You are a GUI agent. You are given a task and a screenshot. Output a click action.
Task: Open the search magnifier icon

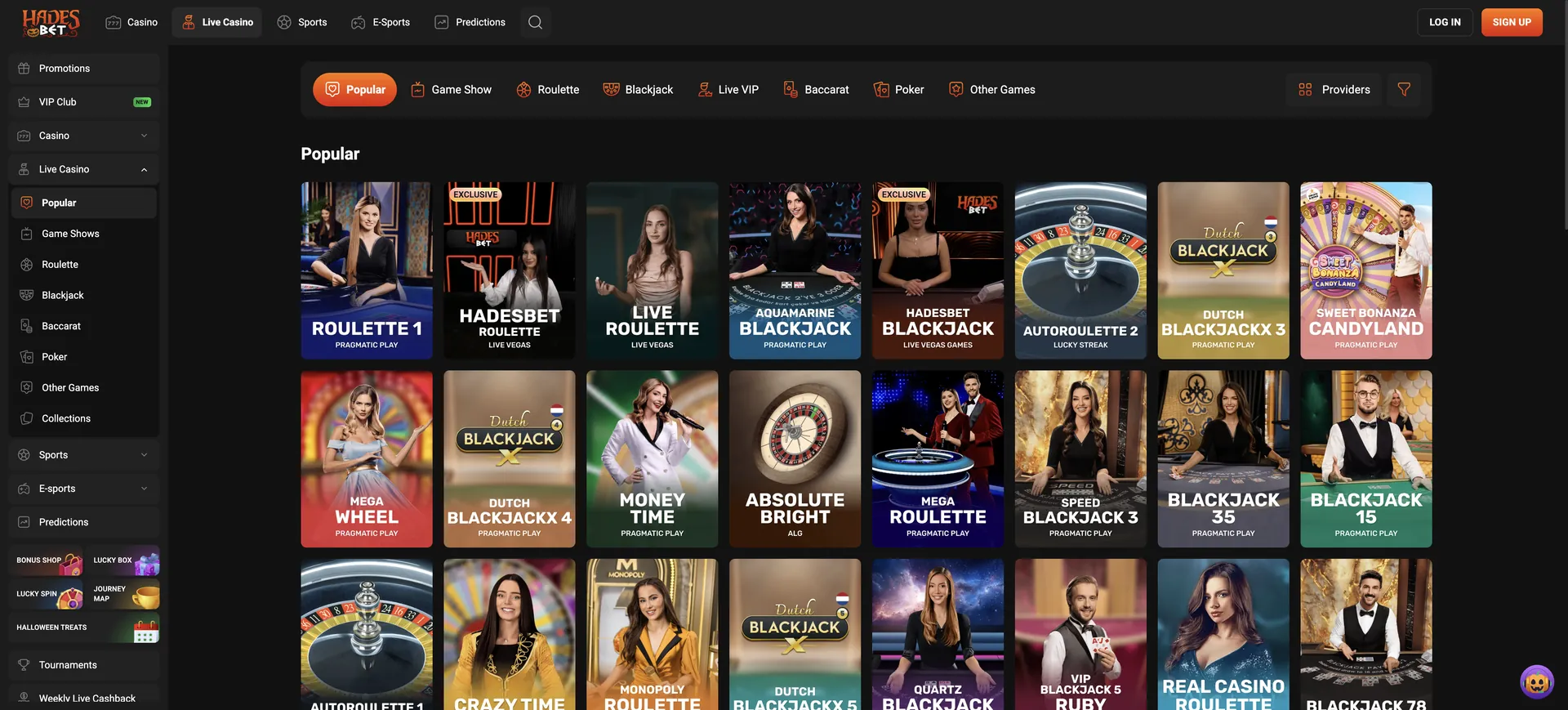point(535,22)
